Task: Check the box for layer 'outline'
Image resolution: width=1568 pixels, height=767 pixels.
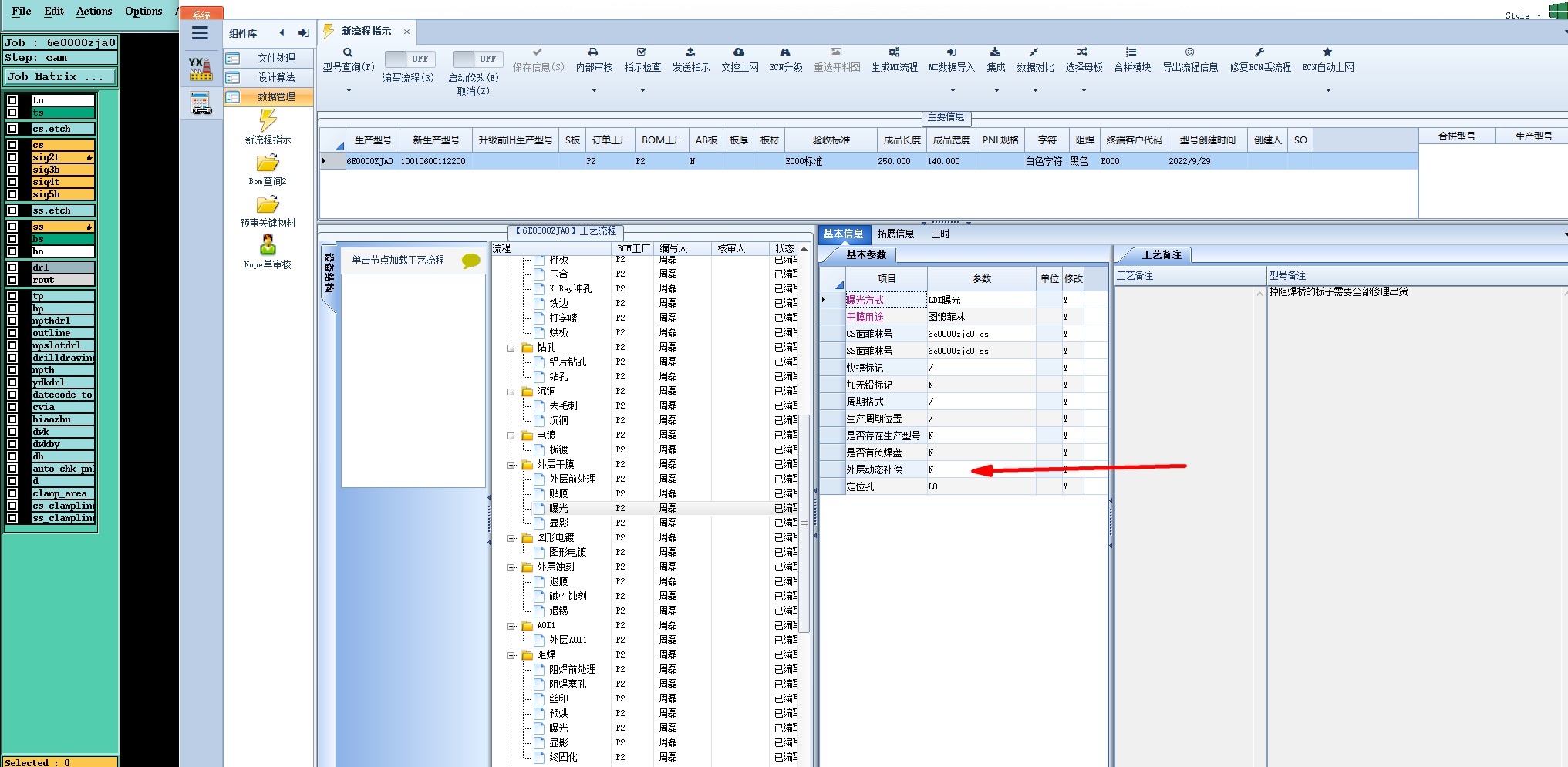Action: pyautogui.click(x=12, y=333)
